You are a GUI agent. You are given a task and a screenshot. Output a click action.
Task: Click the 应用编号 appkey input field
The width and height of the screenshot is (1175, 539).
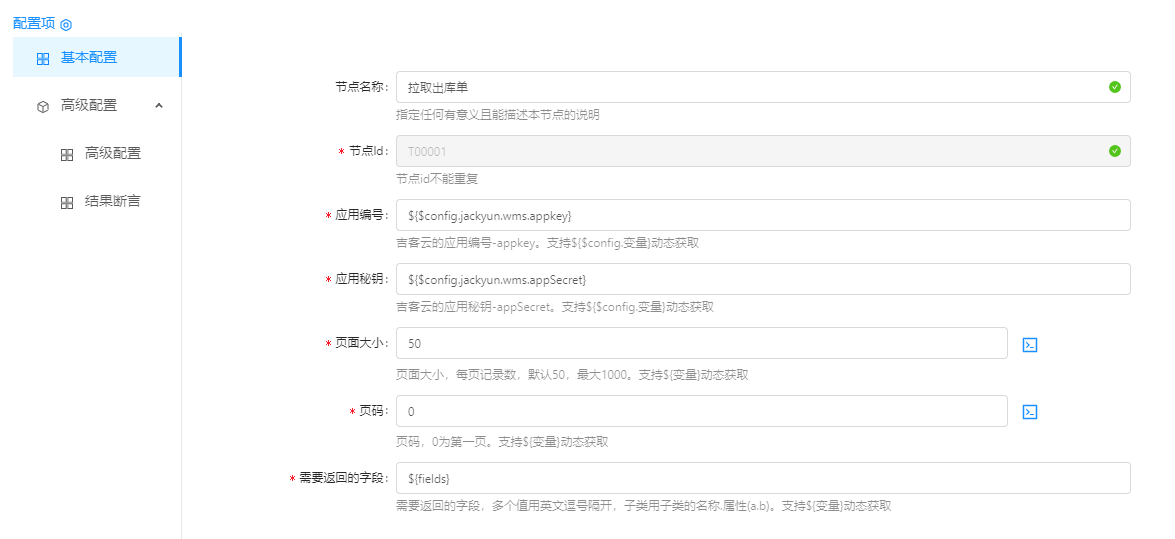(x=762, y=215)
